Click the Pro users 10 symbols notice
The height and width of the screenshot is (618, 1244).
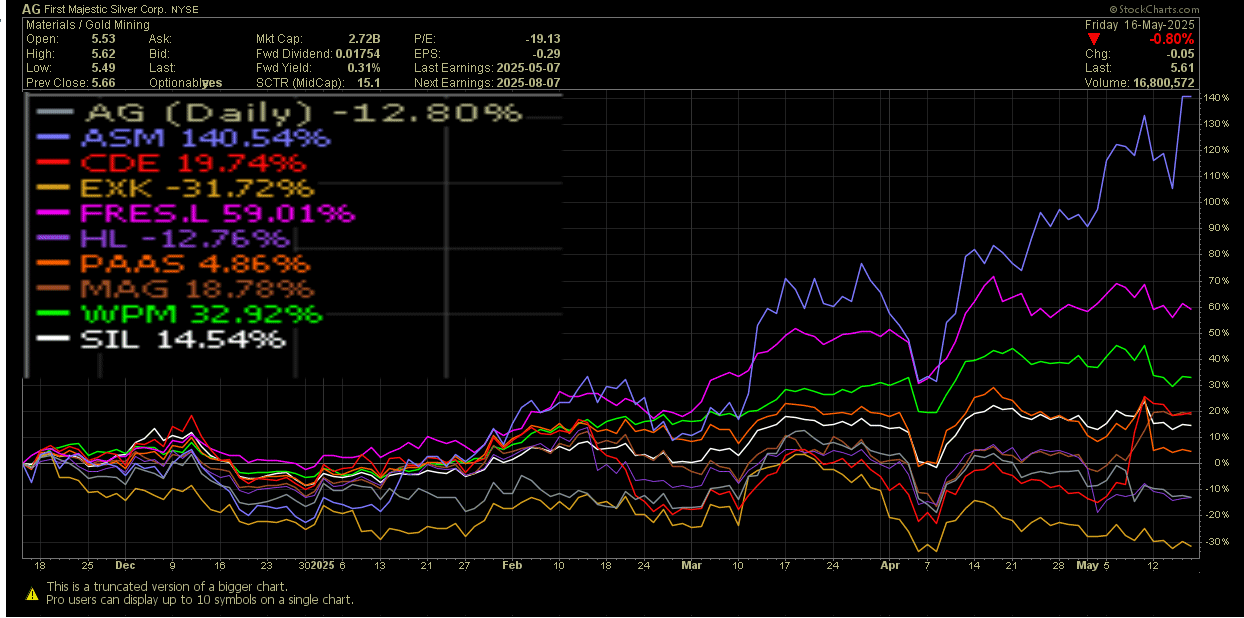(200, 600)
